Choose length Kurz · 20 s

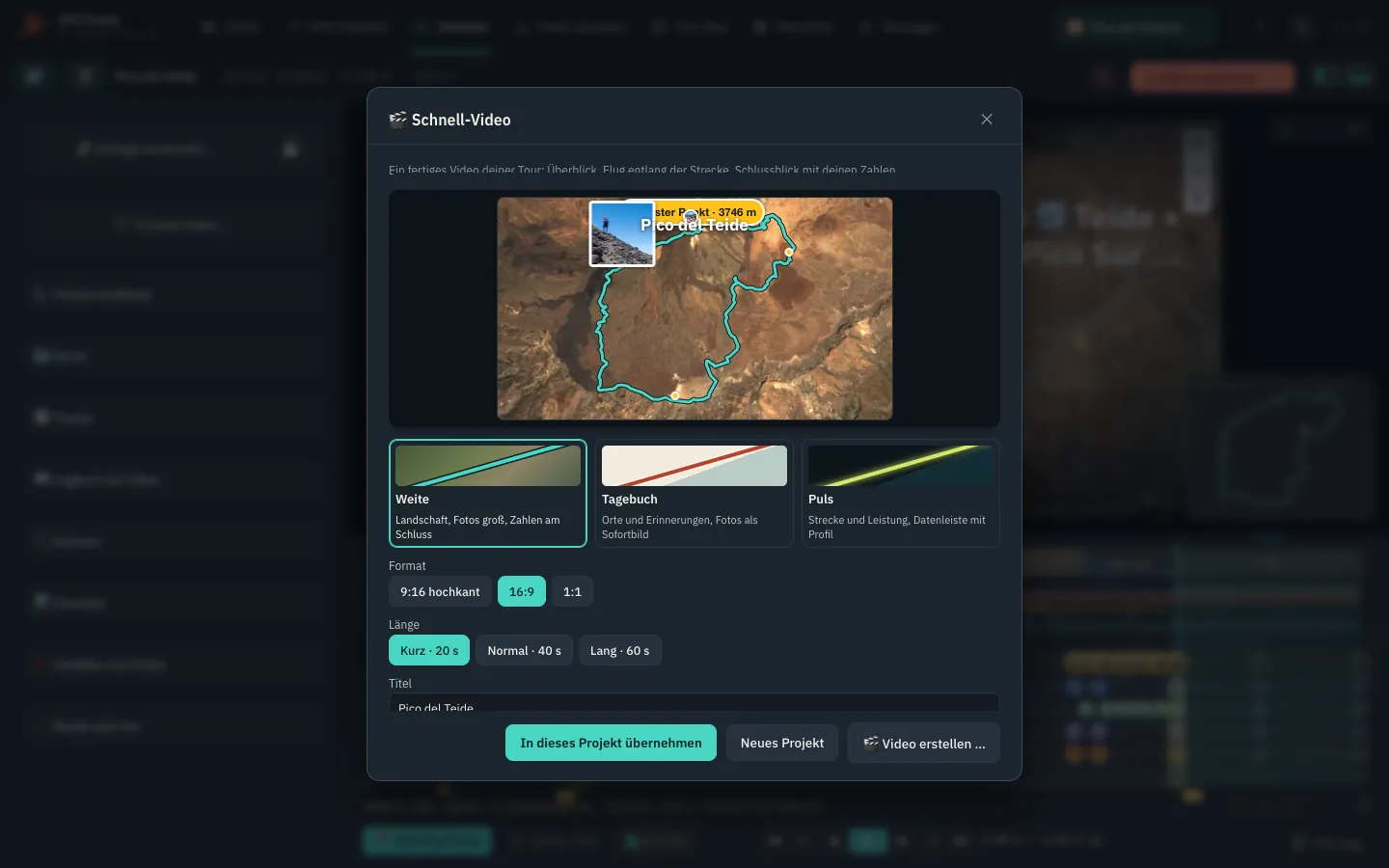coord(429,650)
